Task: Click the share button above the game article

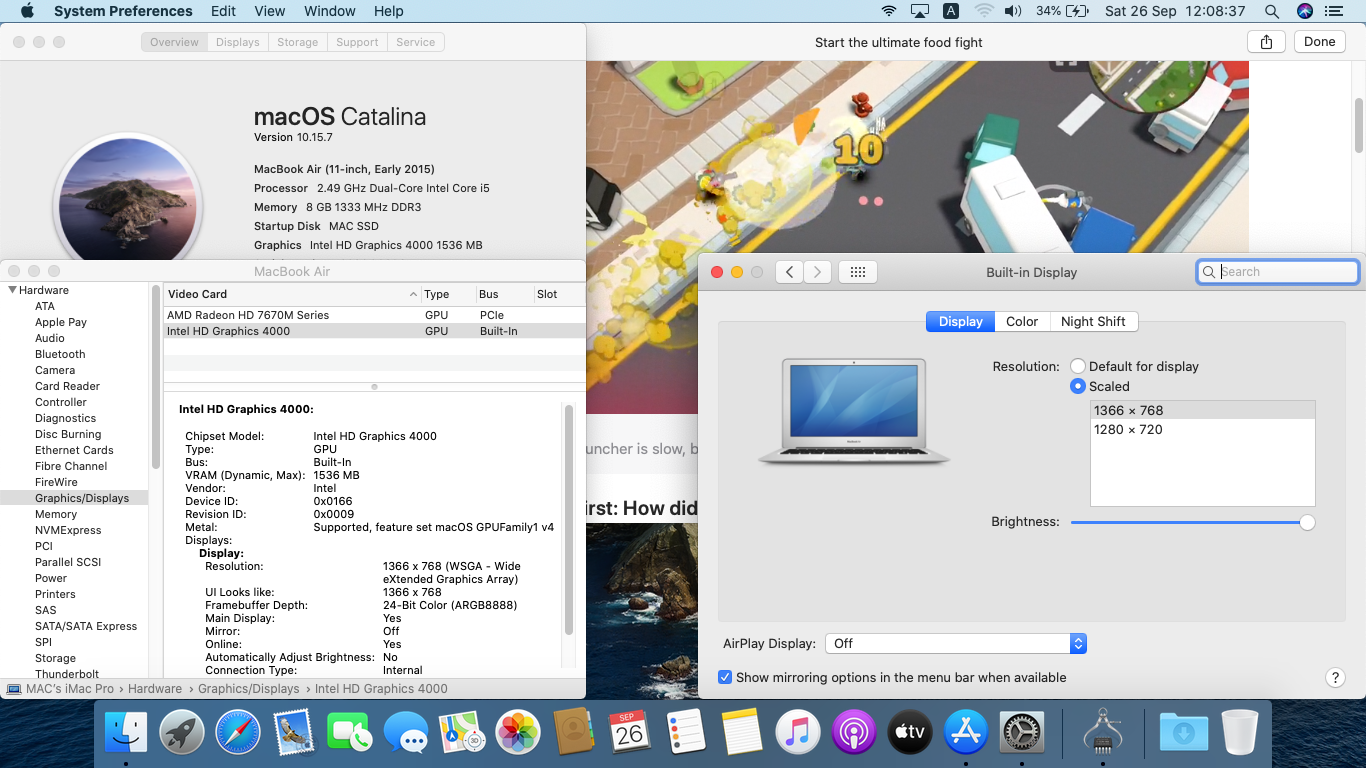Action: pyautogui.click(x=1267, y=42)
